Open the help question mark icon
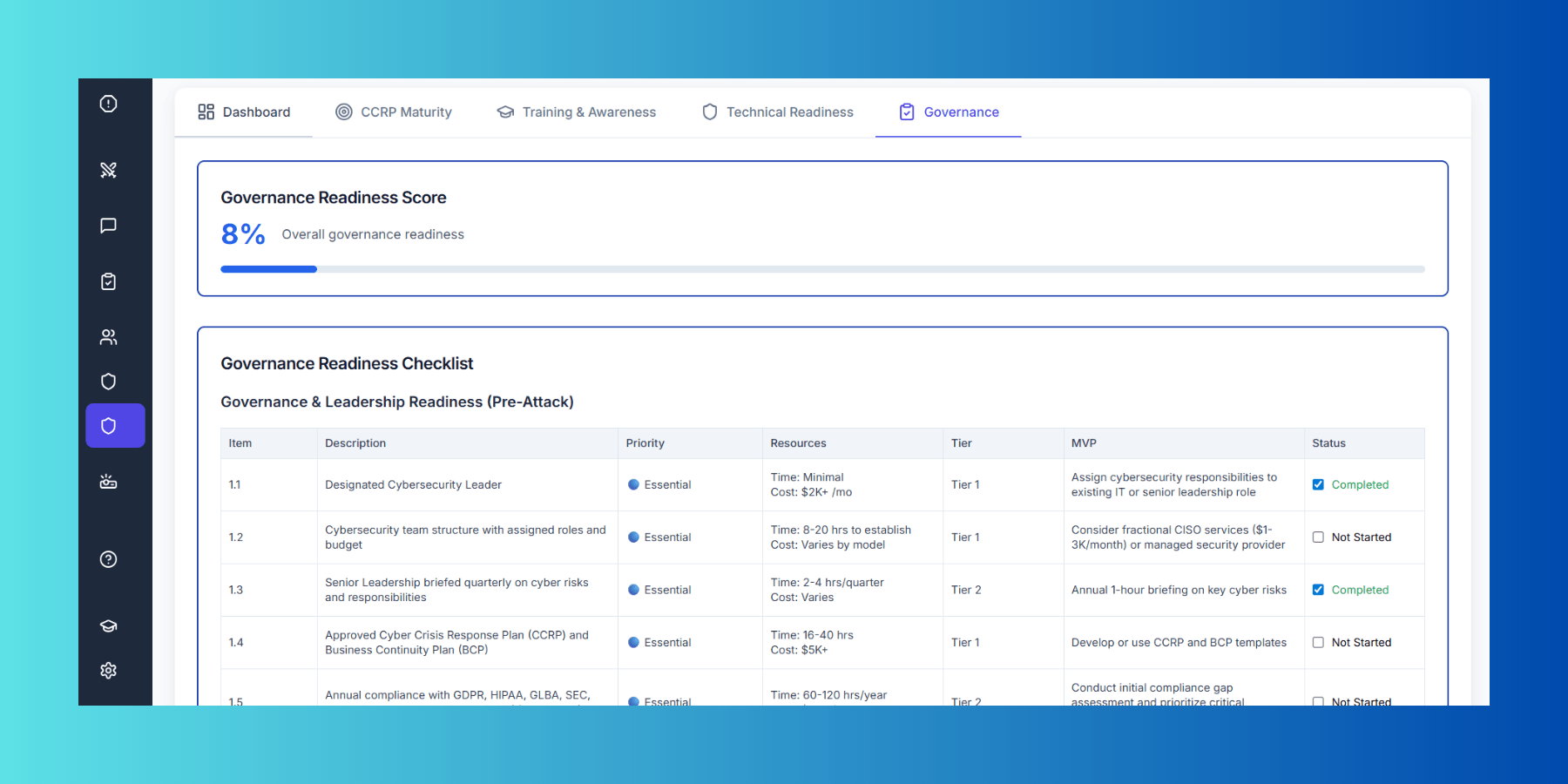This screenshot has width=1568, height=784. click(x=108, y=559)
